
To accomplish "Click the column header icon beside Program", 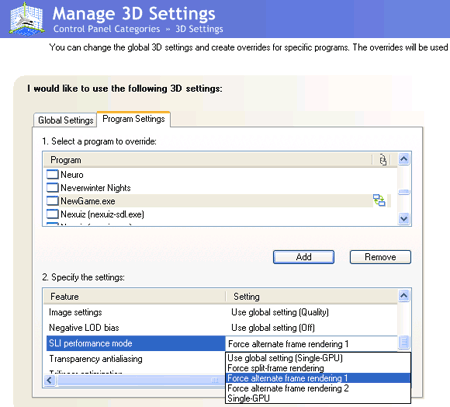I will coord(383,160).
